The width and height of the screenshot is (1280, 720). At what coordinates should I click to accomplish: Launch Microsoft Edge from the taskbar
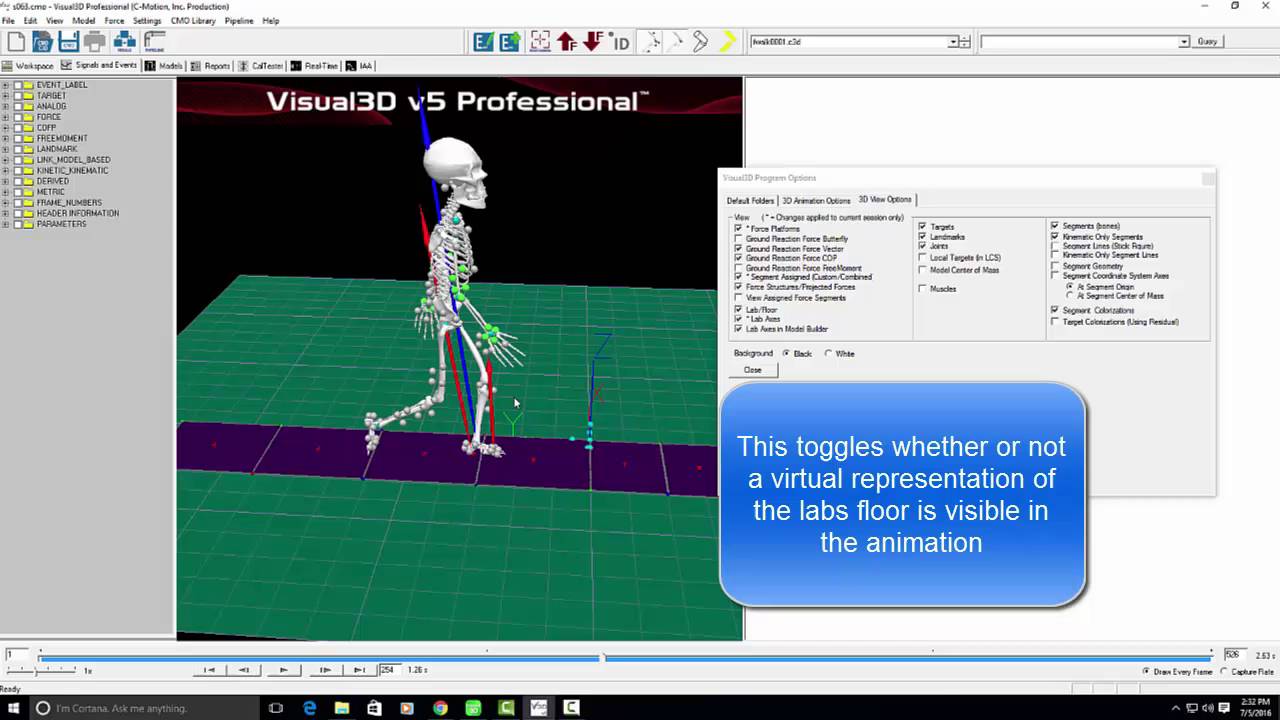[310, 708]
